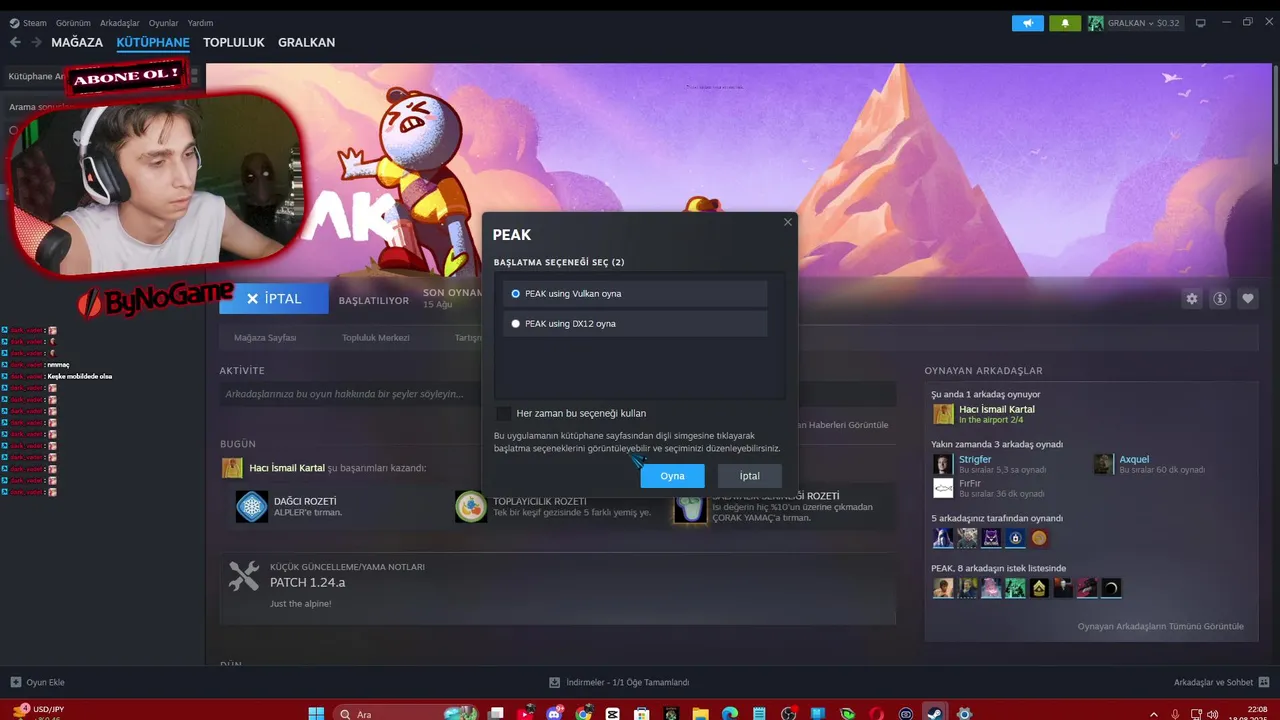Switch to the KÜTÜPHANE section
The image size is (1280, 720).
click(153, 42)
